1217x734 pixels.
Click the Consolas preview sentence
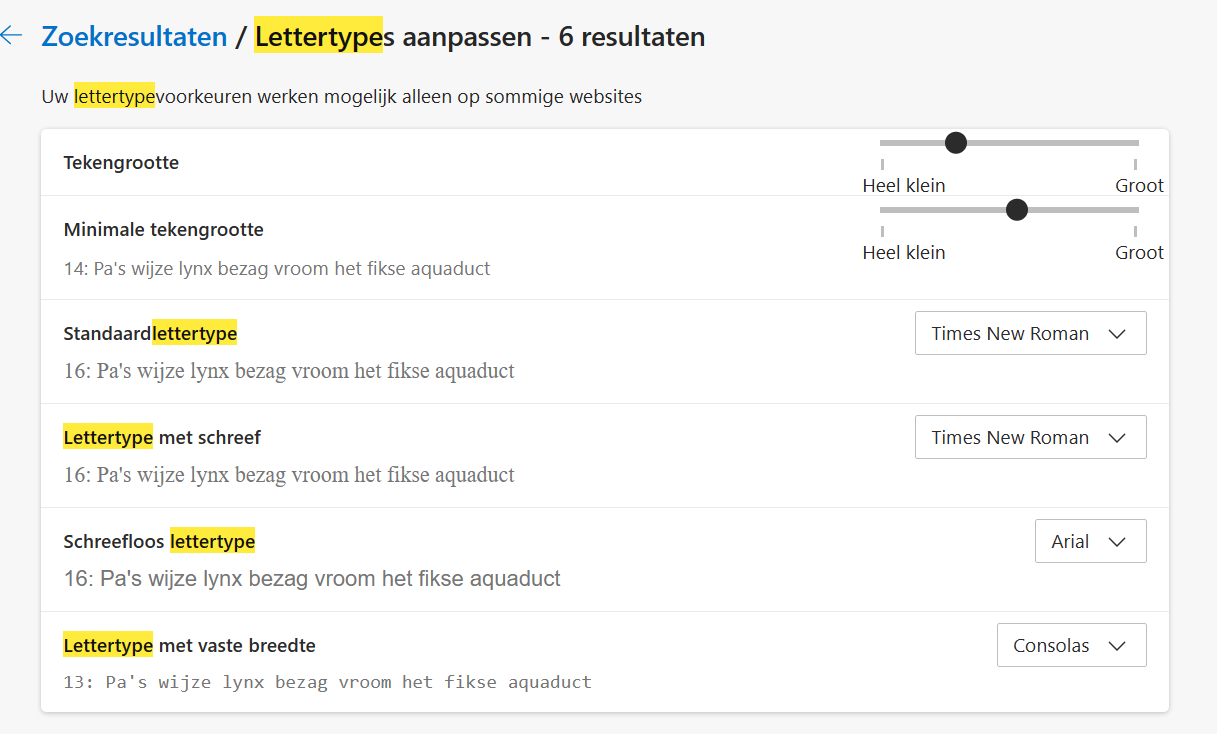[x=326, y=682]
